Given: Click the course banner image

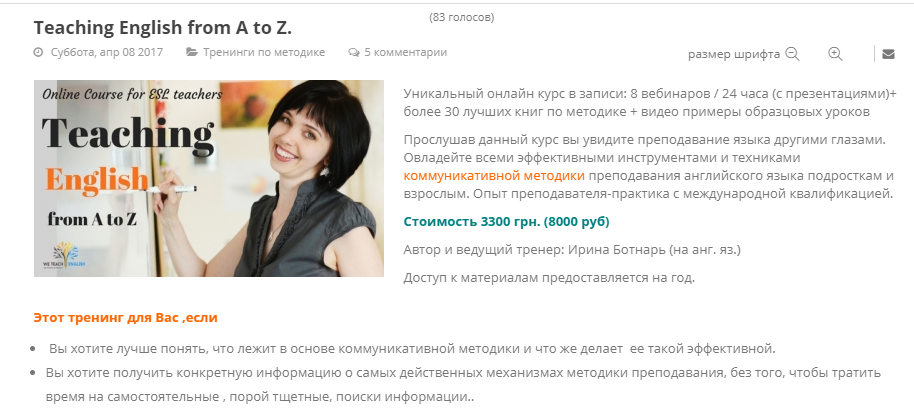Looking at the screenshot, I should click(209, 178).
